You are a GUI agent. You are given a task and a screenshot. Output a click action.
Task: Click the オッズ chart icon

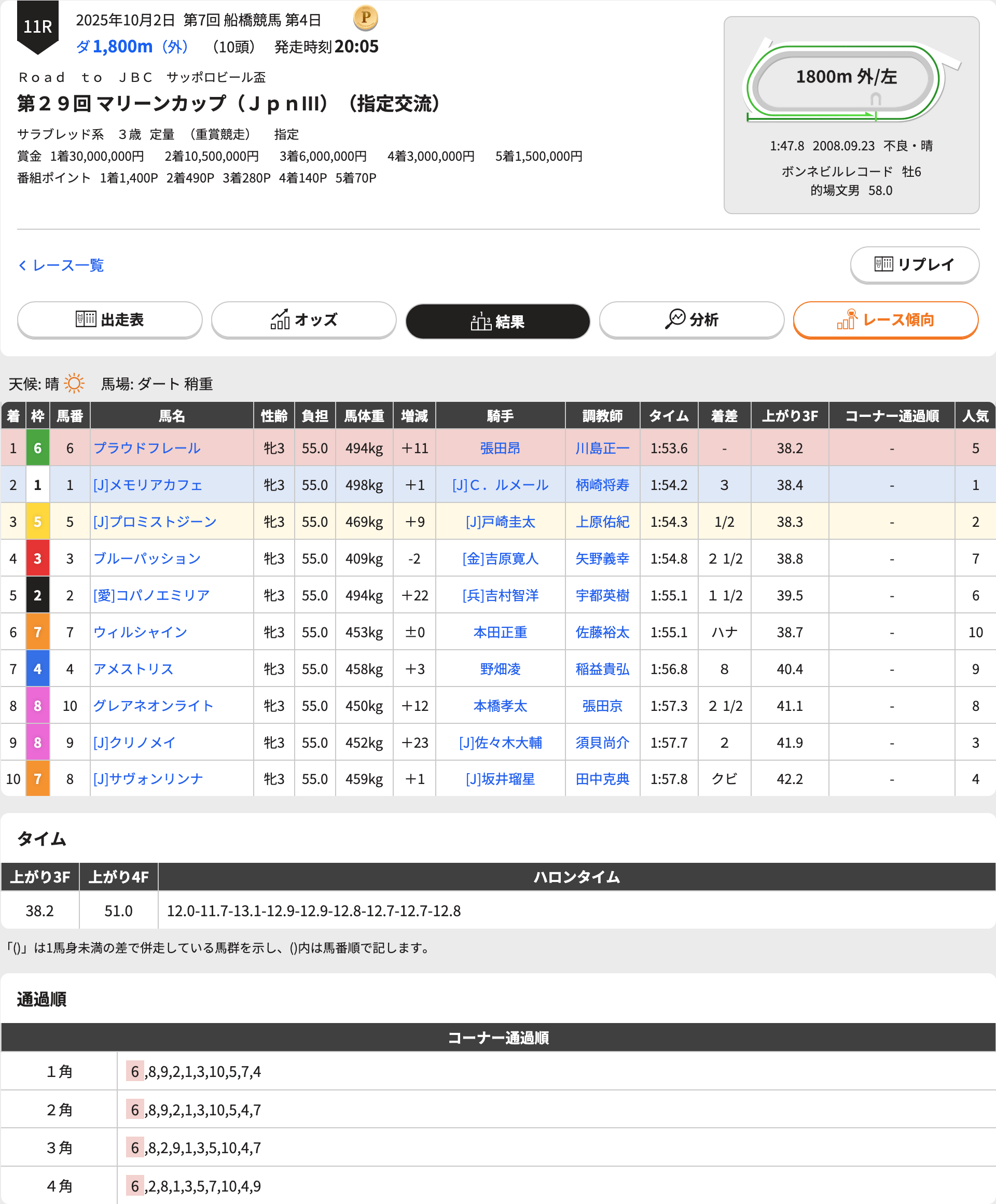pyautogui.click(x=280, y=319)
